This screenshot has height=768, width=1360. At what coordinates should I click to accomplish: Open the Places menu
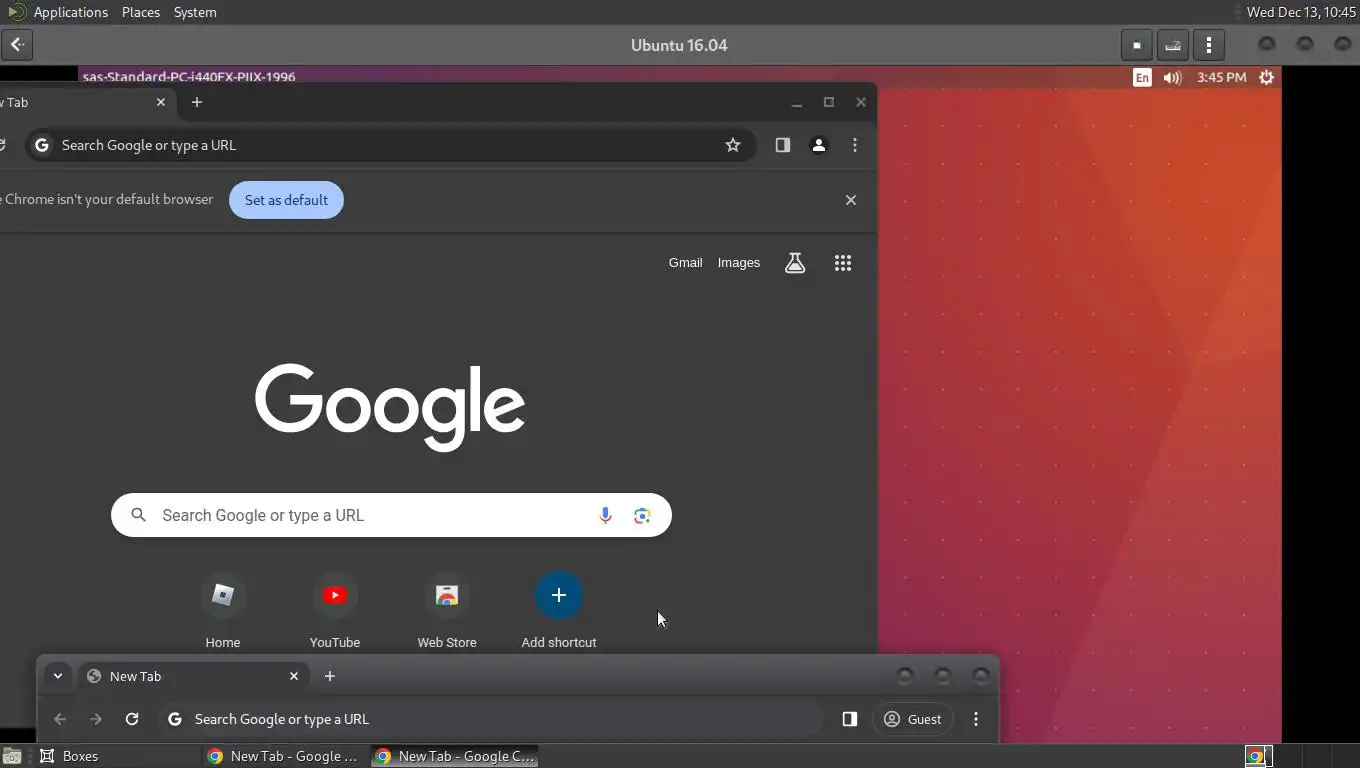(141, 12)
